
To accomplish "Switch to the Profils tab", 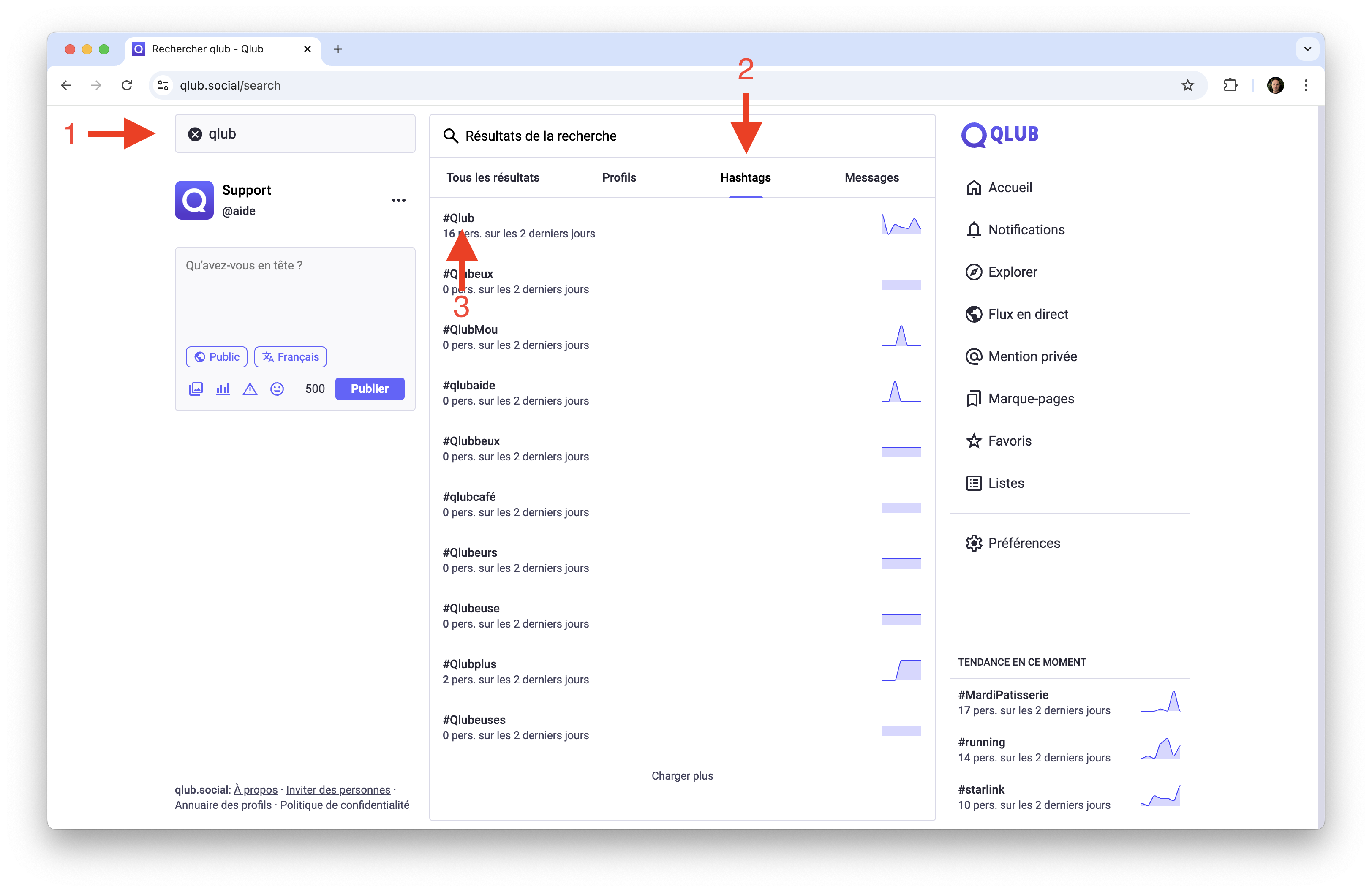I will 619,177.
